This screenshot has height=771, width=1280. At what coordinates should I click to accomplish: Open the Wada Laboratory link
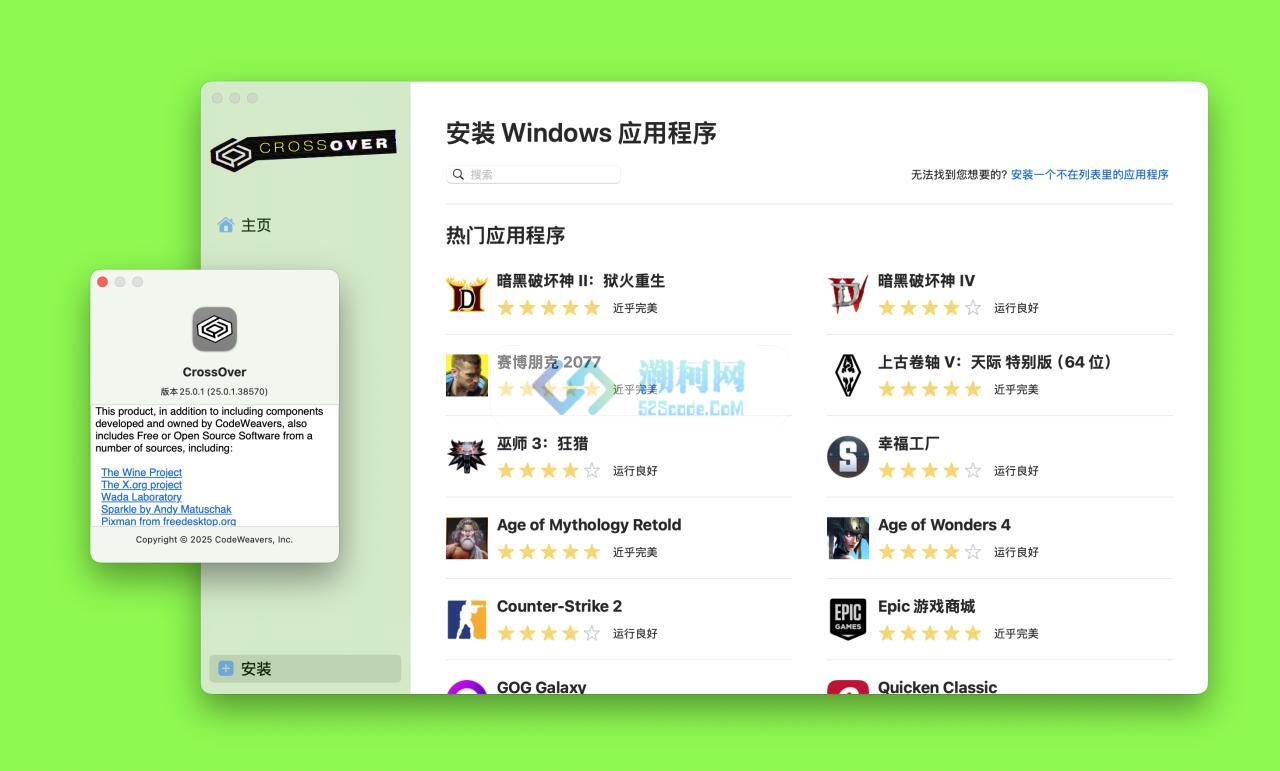pyautogui.click(x=141, y=497)
